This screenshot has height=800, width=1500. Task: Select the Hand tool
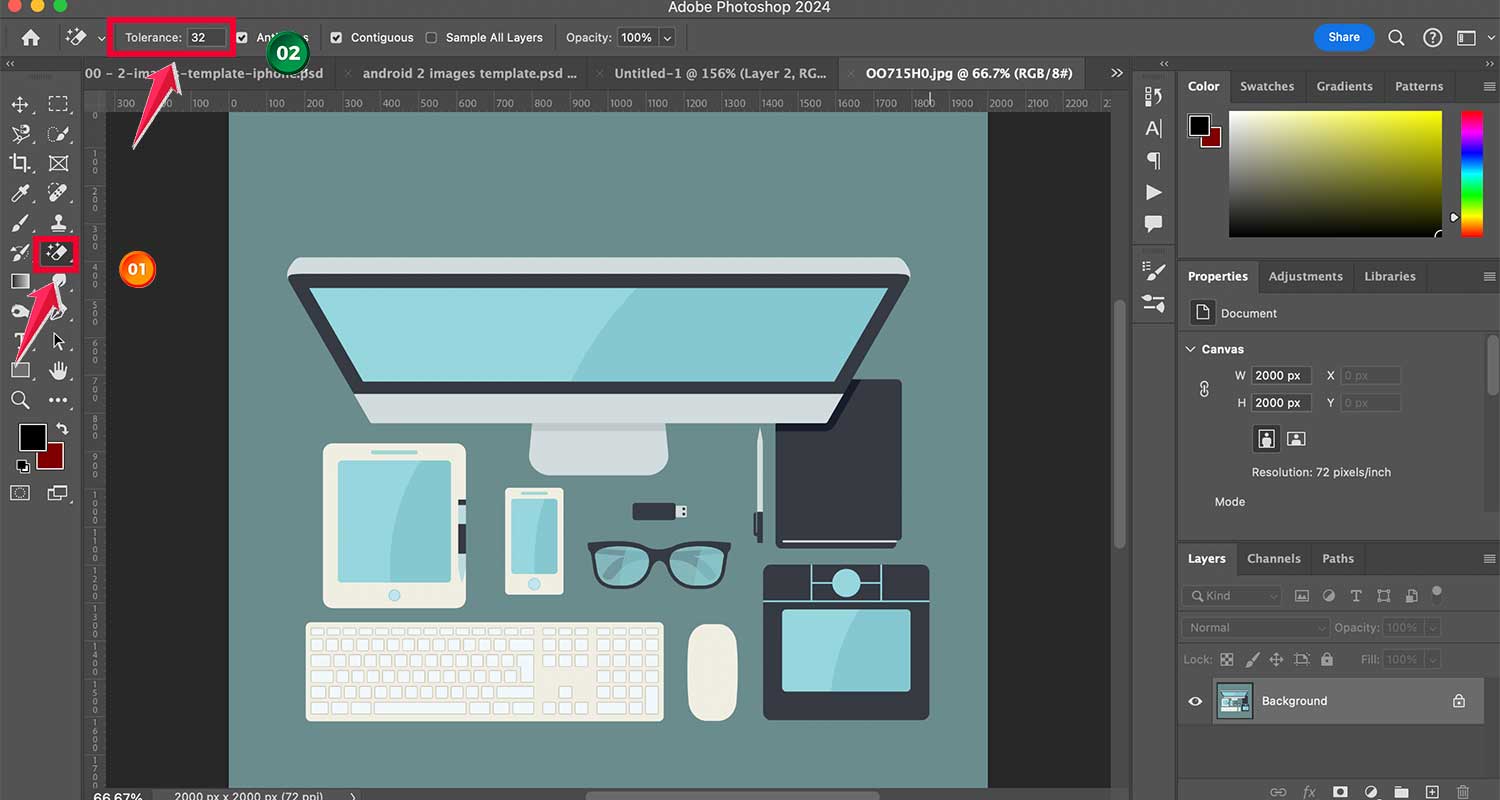(x=58, y=371)
